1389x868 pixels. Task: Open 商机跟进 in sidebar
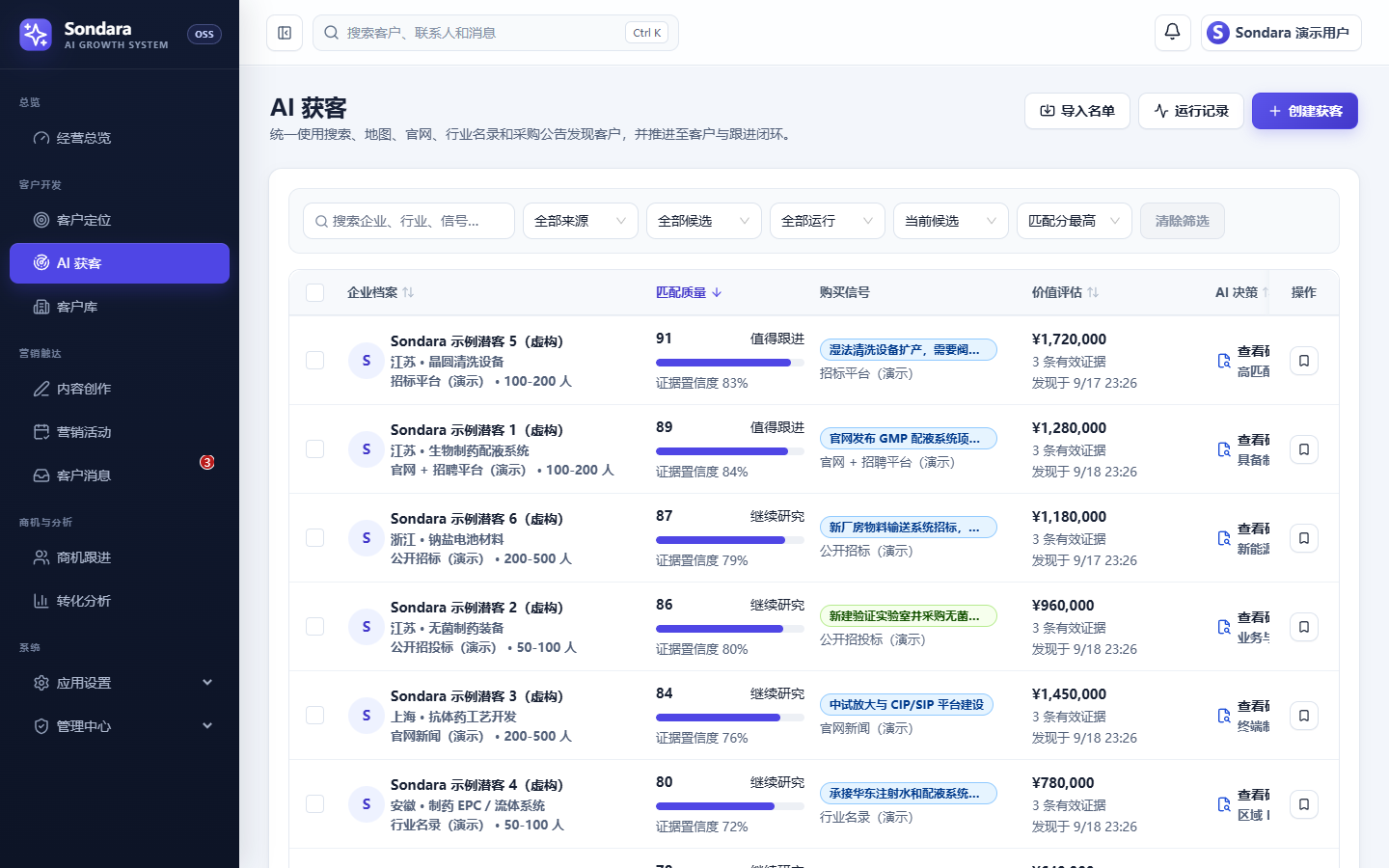(120, 557)
